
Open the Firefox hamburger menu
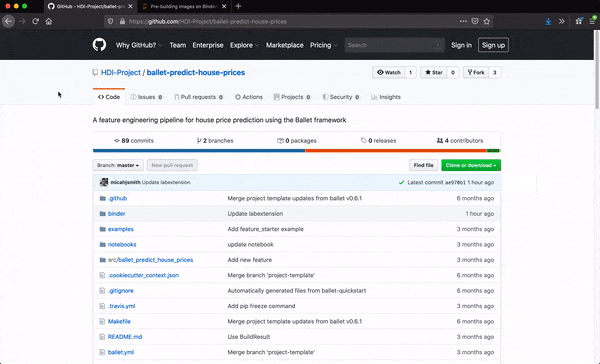(x=592, y=21)
